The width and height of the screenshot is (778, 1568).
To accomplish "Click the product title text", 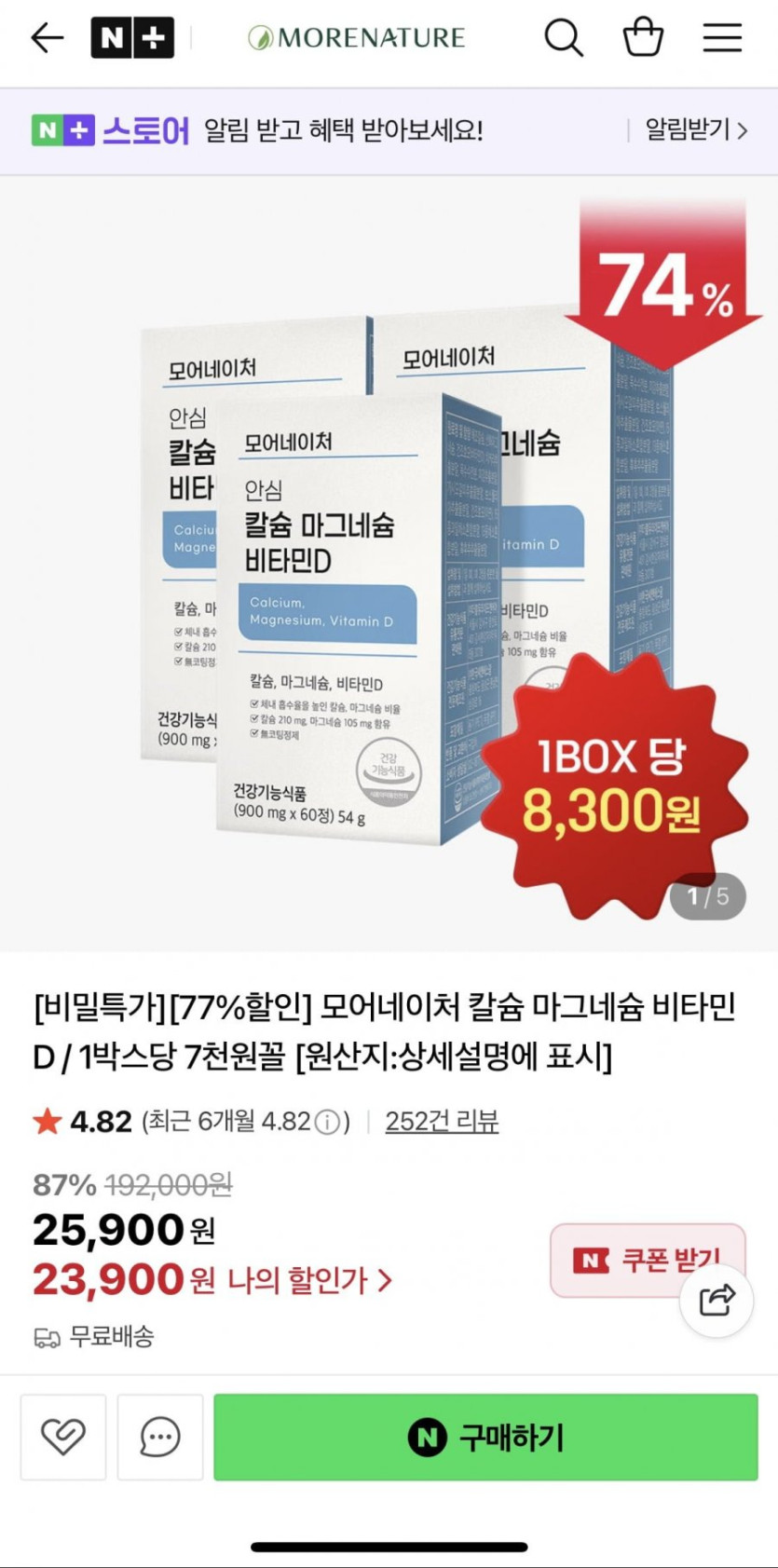I will tap(385, 1031).
